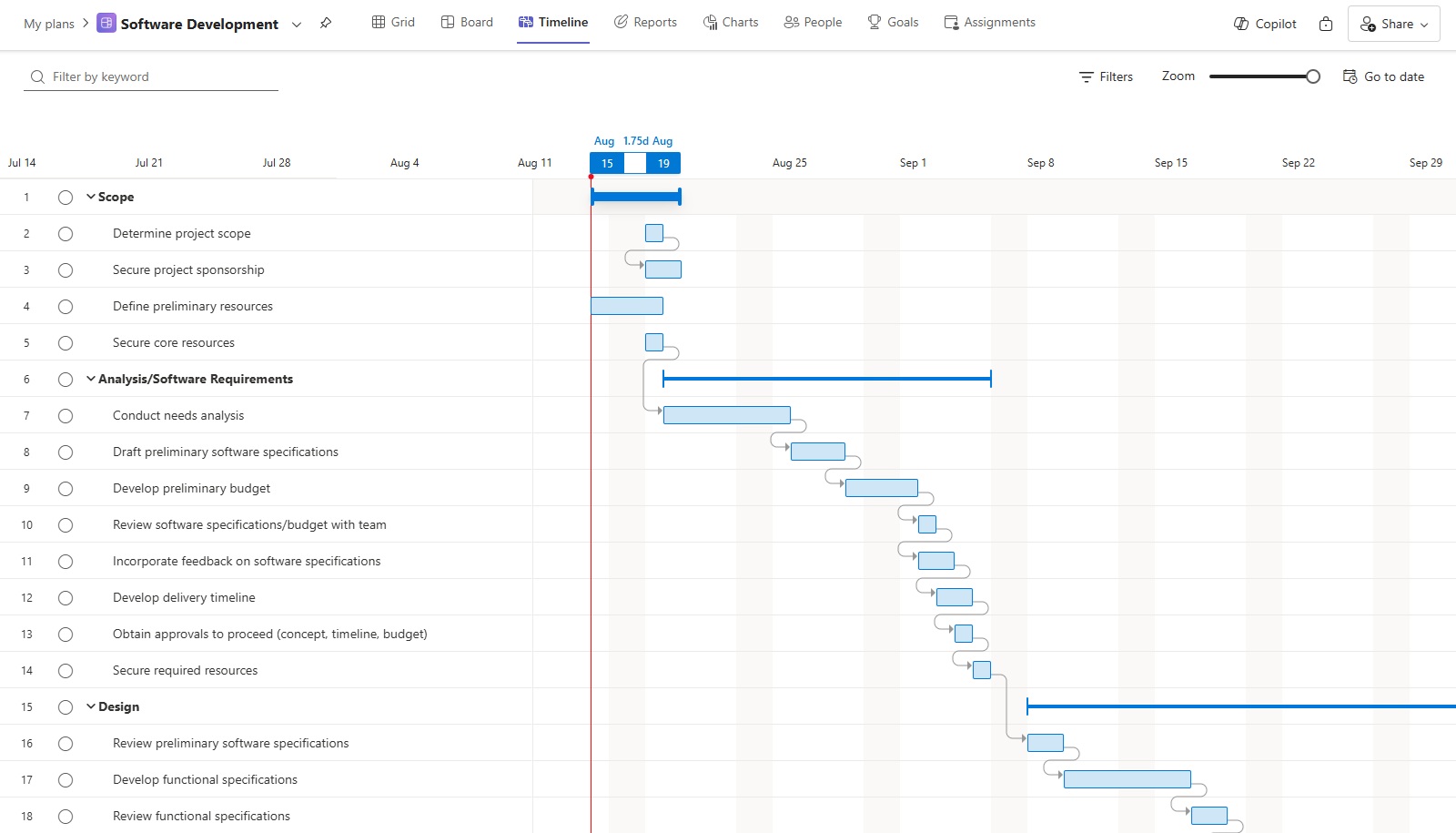This screenshot has height=833, width=1456.
Task: Open the Goals view
Action: coord(893,22)
